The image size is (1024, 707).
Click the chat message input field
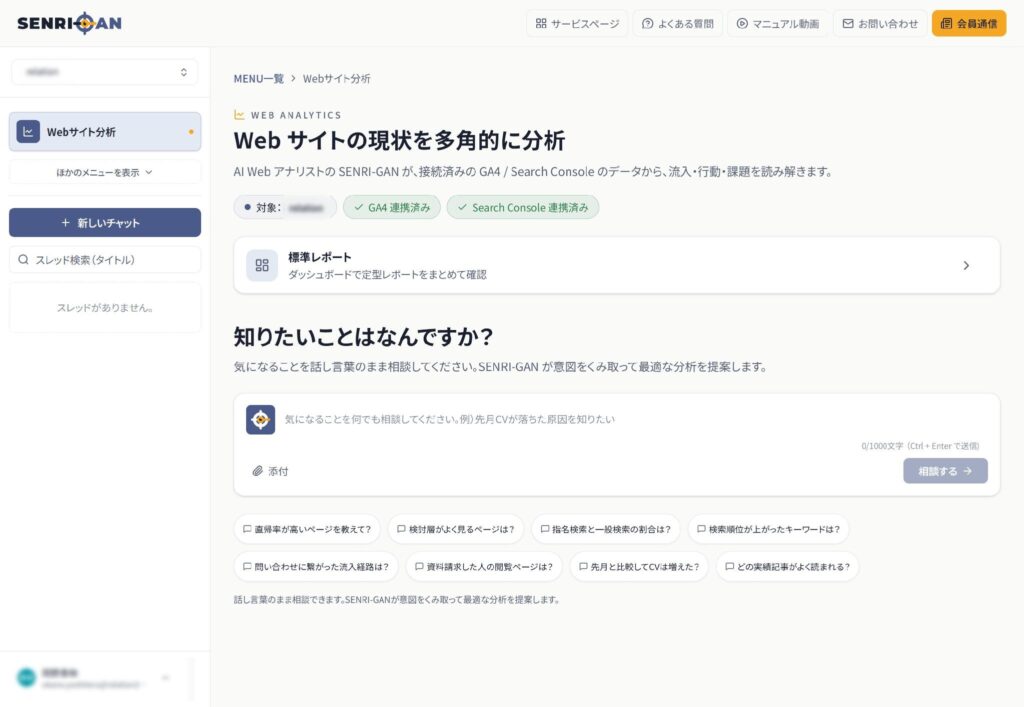627,420
